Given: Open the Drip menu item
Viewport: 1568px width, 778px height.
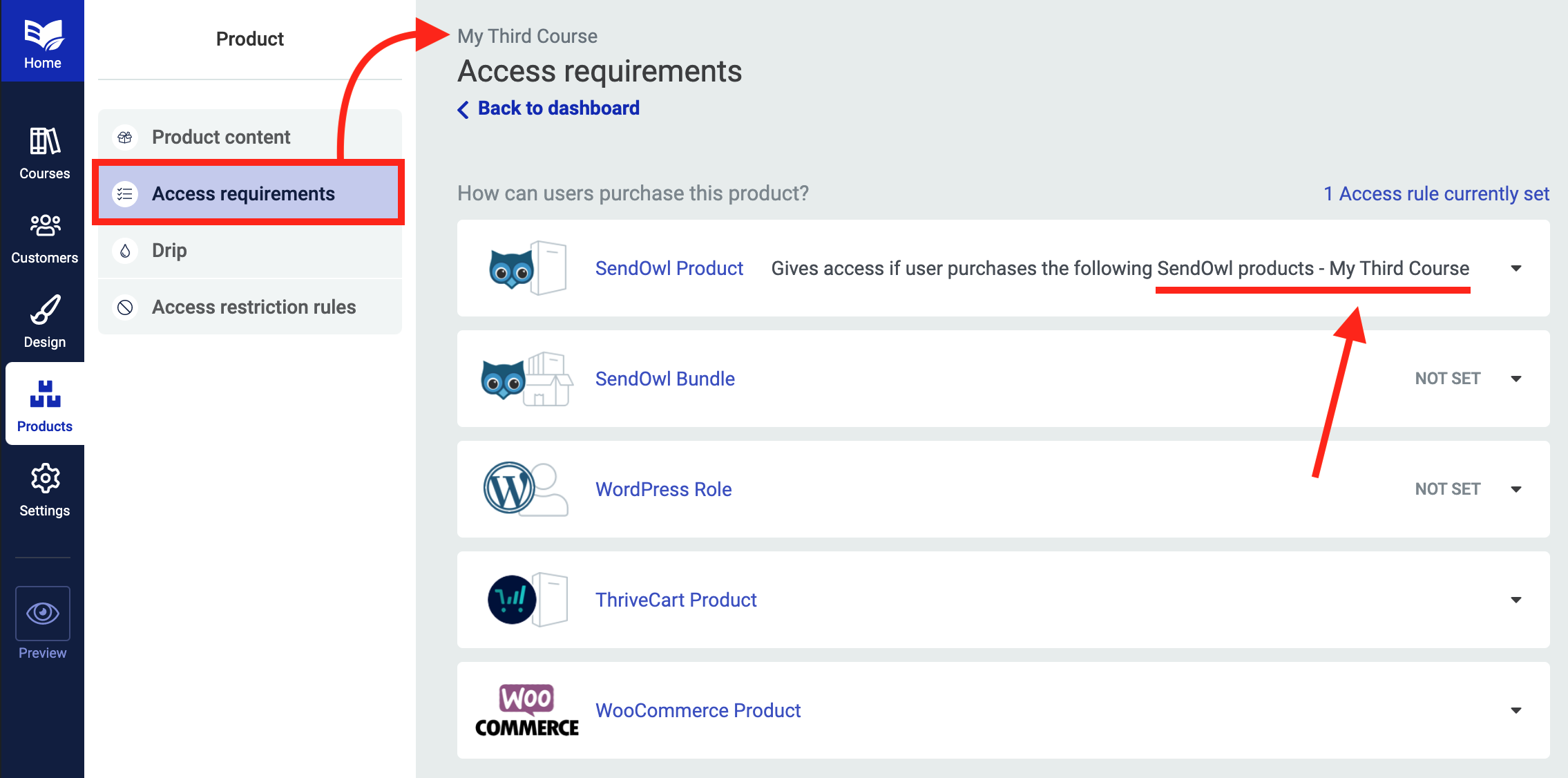Looking at the screenshot, I should [250, 250].
